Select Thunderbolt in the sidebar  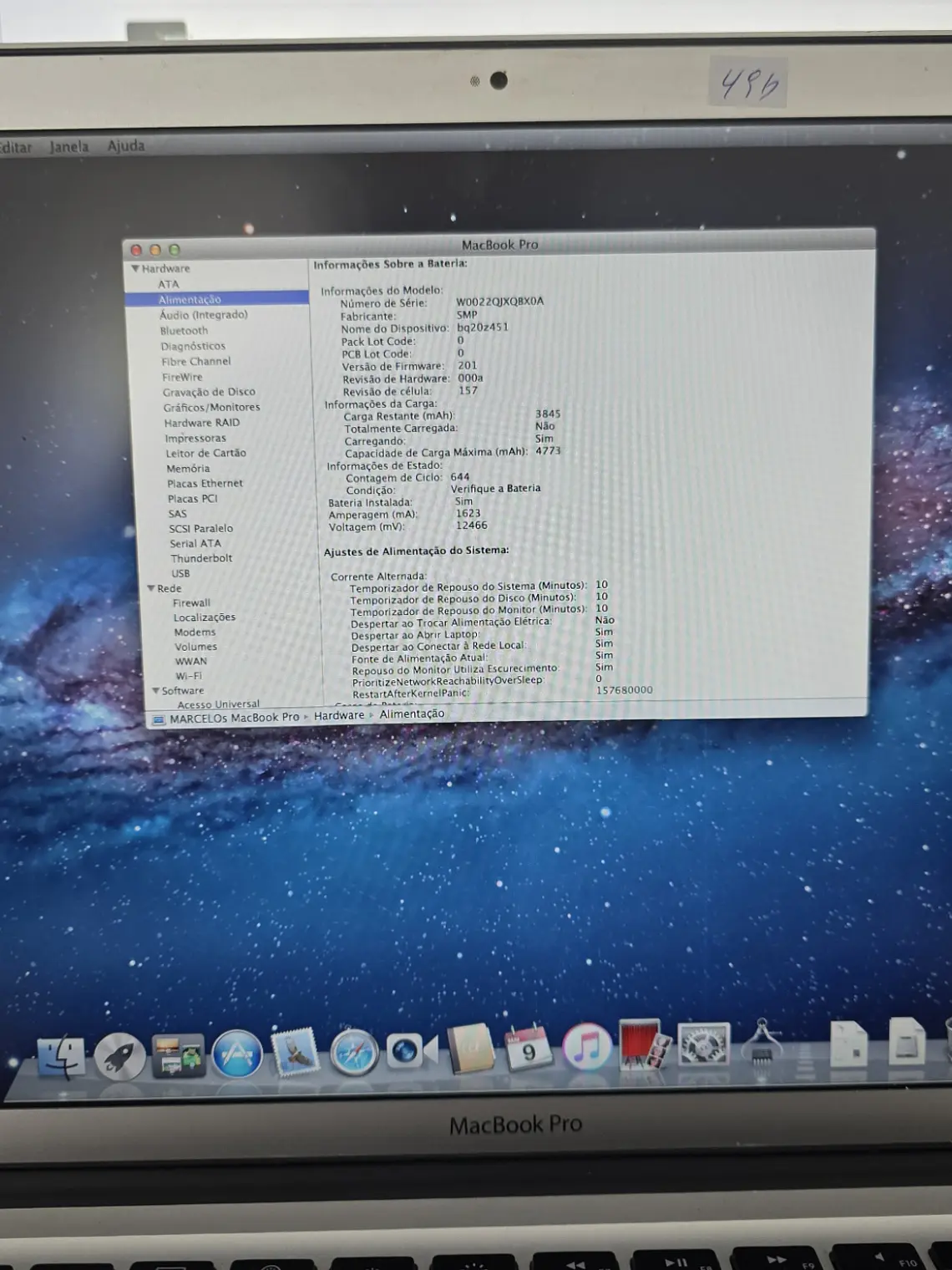pyautogui.click(x=201, y=559)
